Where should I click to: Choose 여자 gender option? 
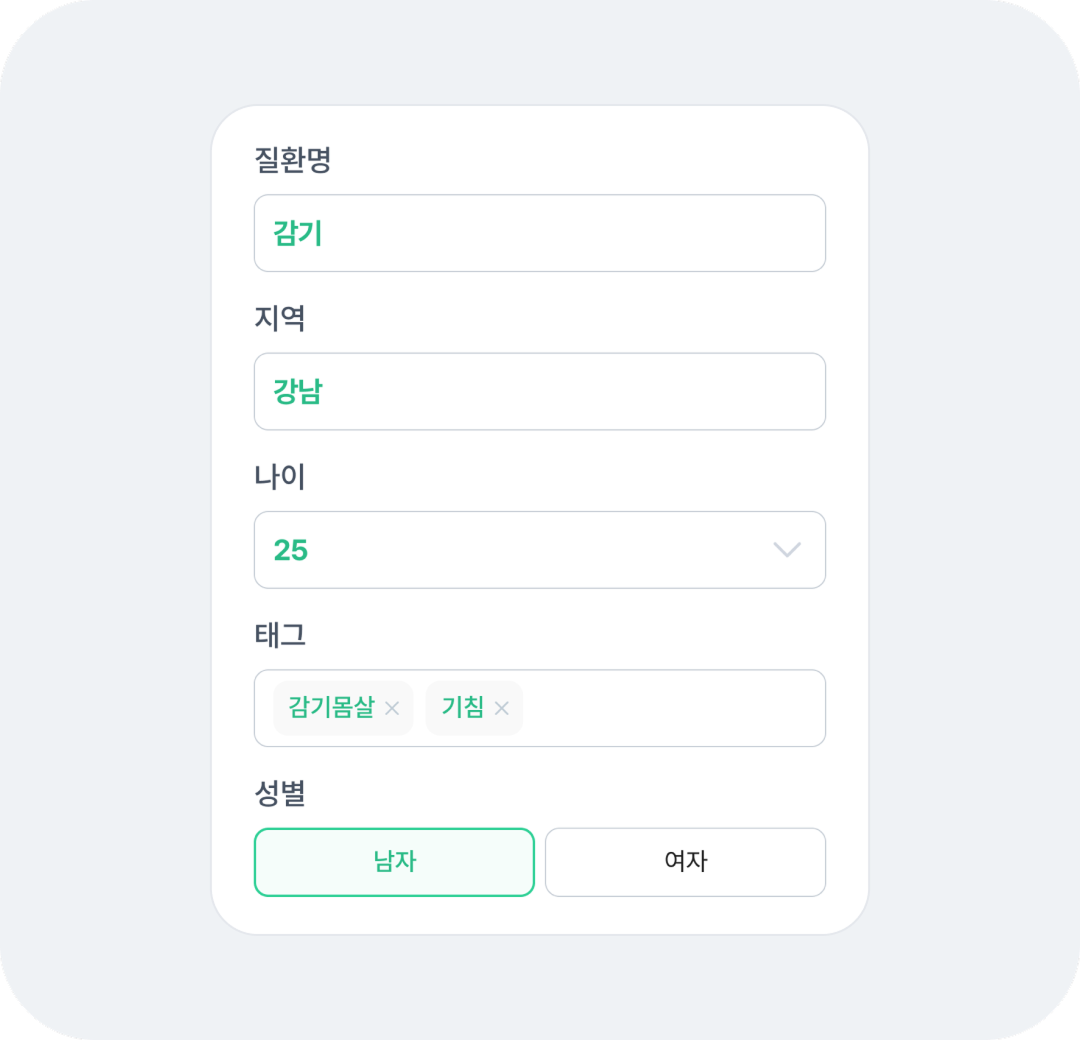pos(685,862)
